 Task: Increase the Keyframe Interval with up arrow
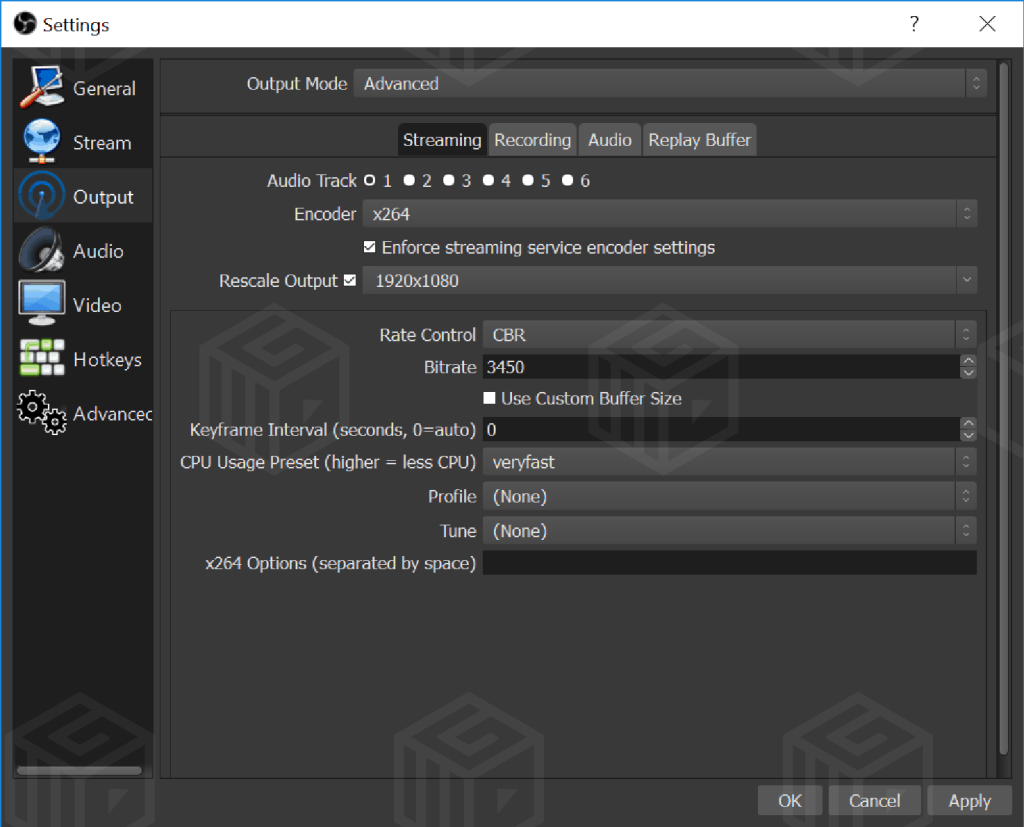pyautogui.click(x=968, y=423)
